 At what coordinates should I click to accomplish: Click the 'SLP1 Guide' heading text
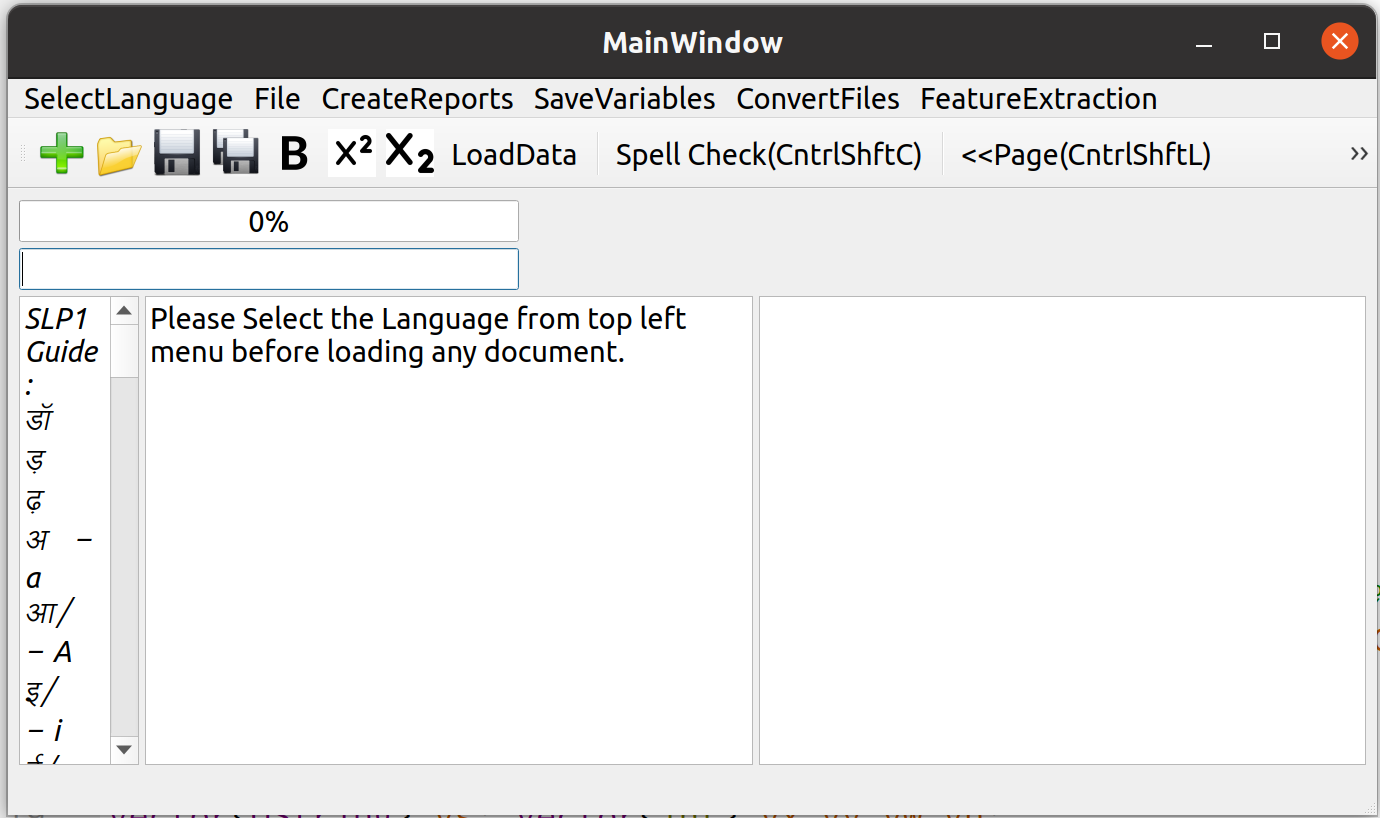(x=62, y=335)
